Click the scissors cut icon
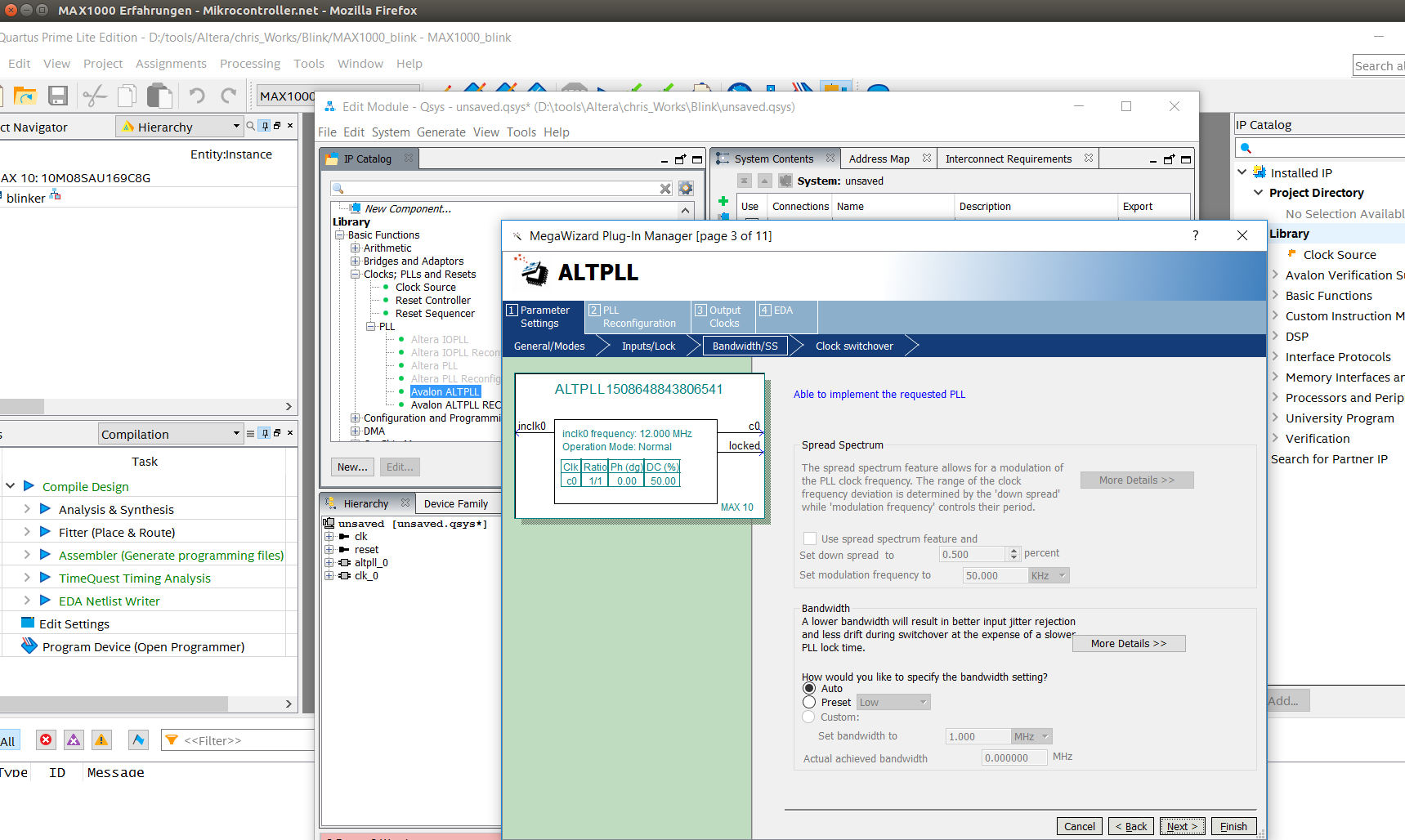 [x=95, y=96]
